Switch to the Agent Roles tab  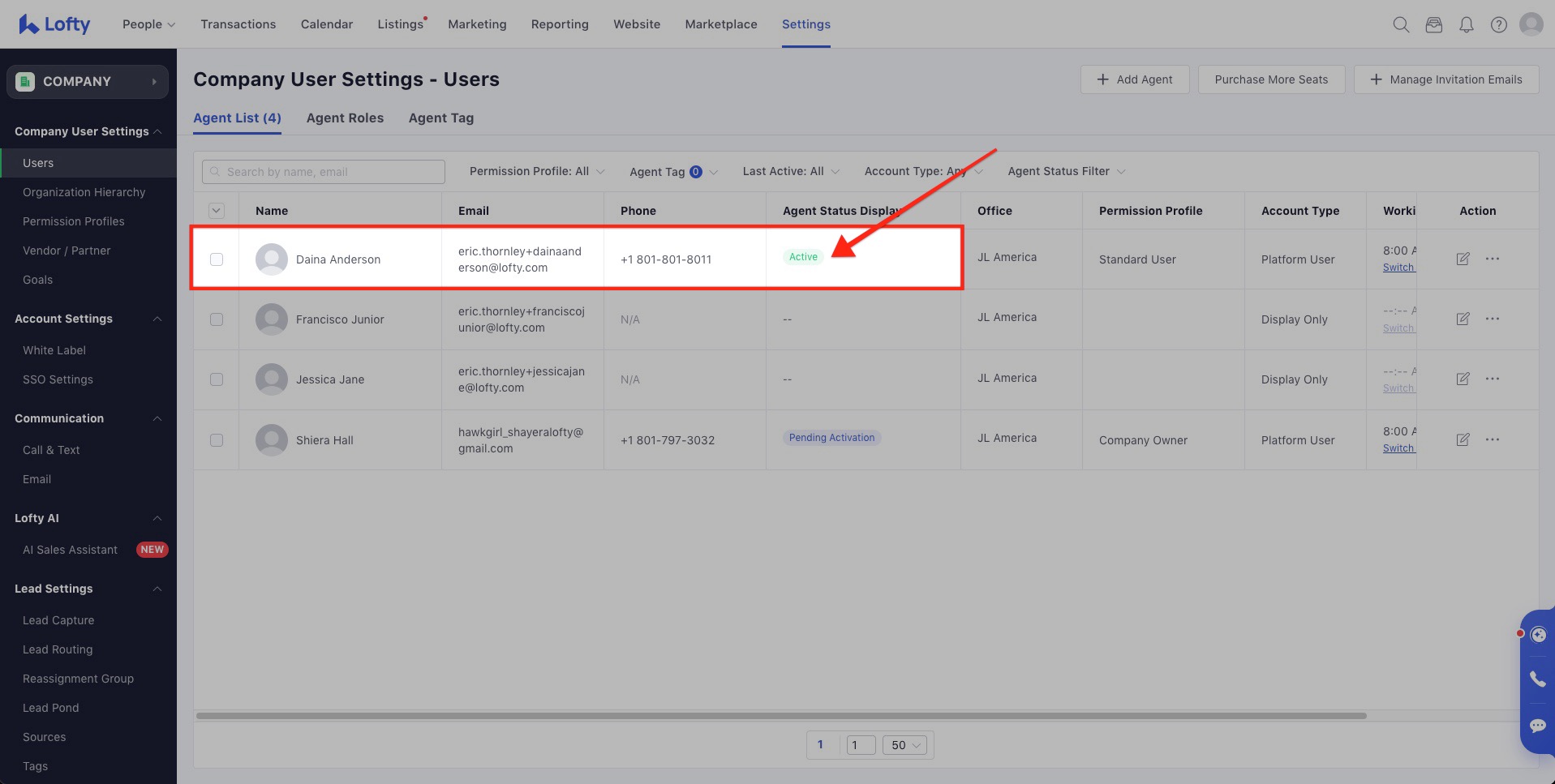[x=345, y=118]
